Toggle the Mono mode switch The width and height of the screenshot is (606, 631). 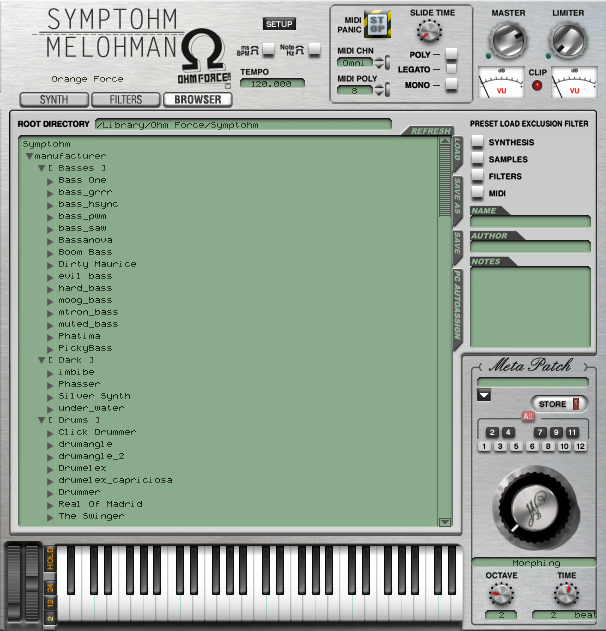pos(451,85)
